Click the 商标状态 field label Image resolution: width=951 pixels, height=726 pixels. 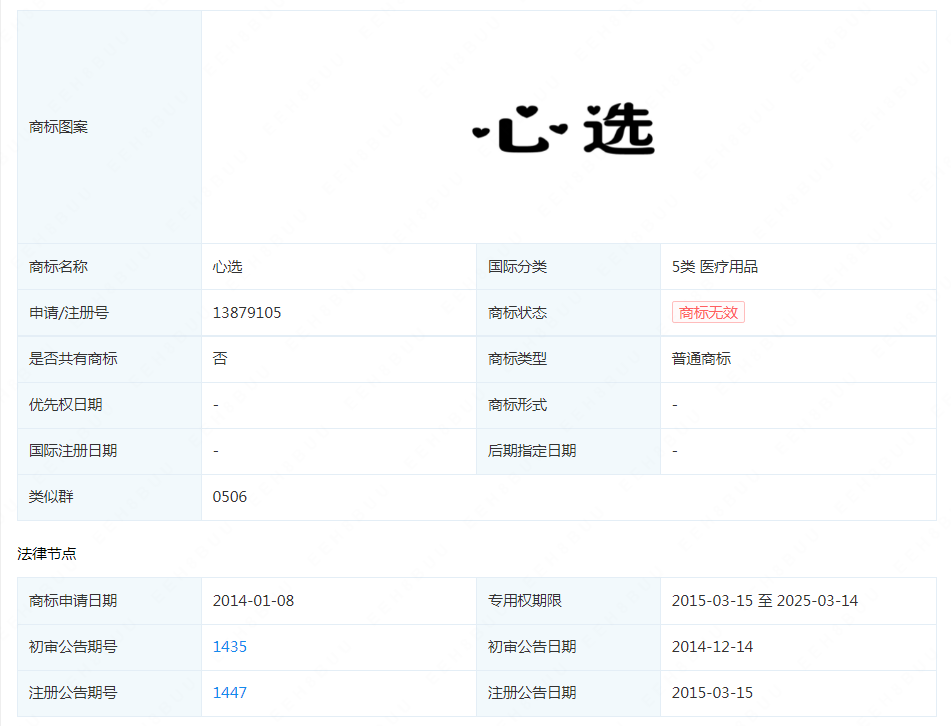click(x=517, y=312)
